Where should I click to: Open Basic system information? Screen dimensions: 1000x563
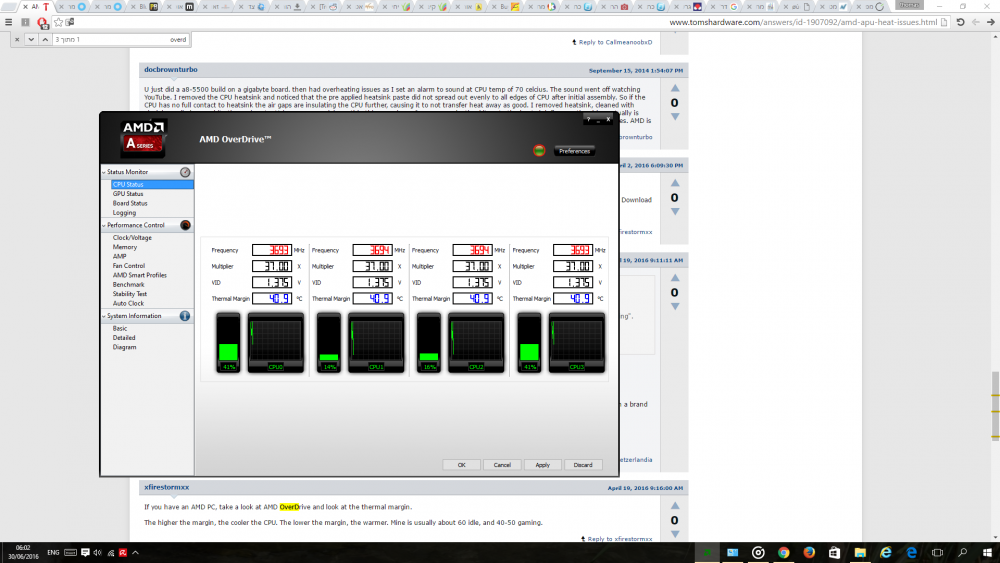120,328
